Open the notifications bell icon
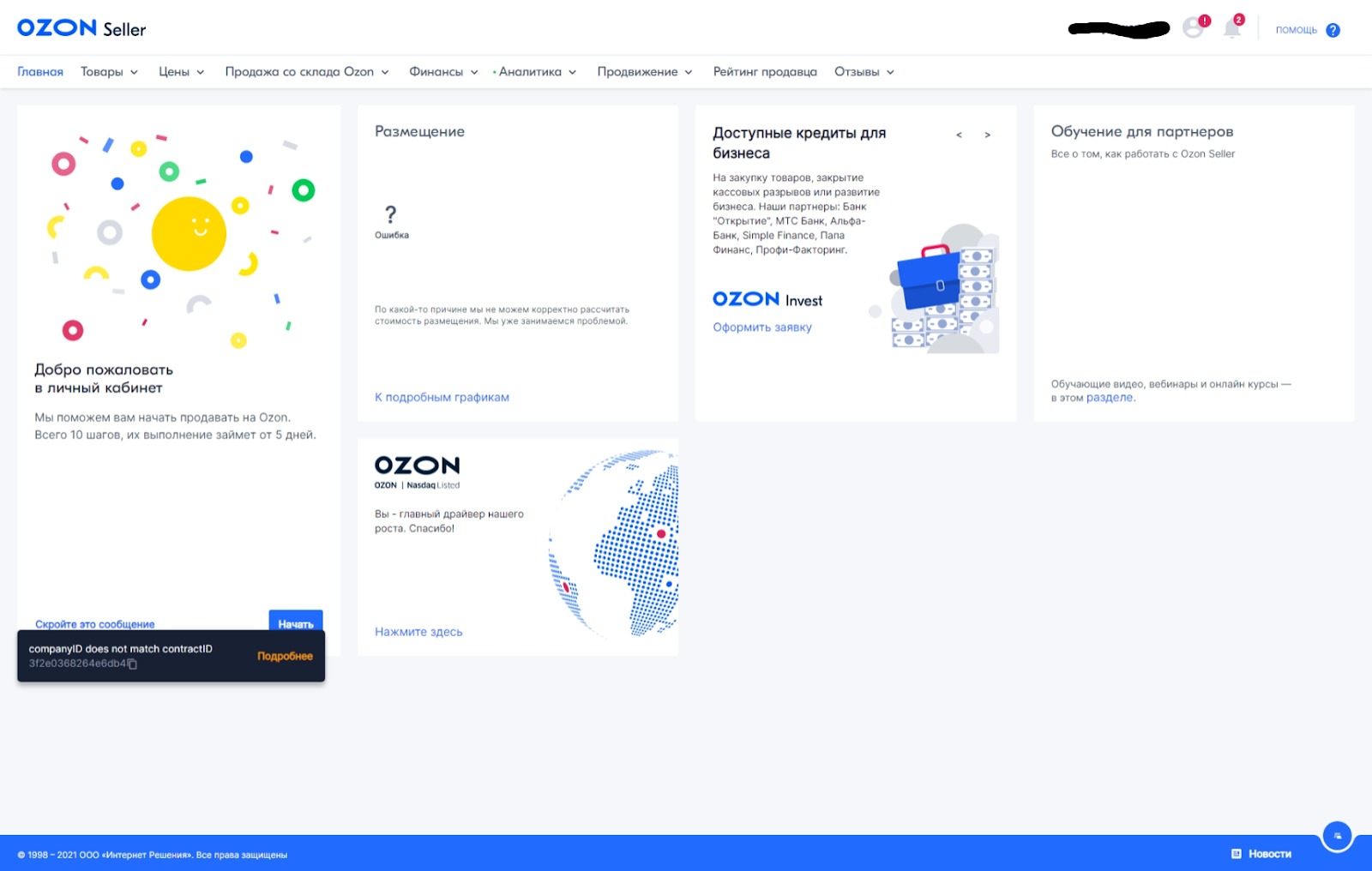Image resolution: width=1372 pixels, height=871 pixels. point(1232,28)
